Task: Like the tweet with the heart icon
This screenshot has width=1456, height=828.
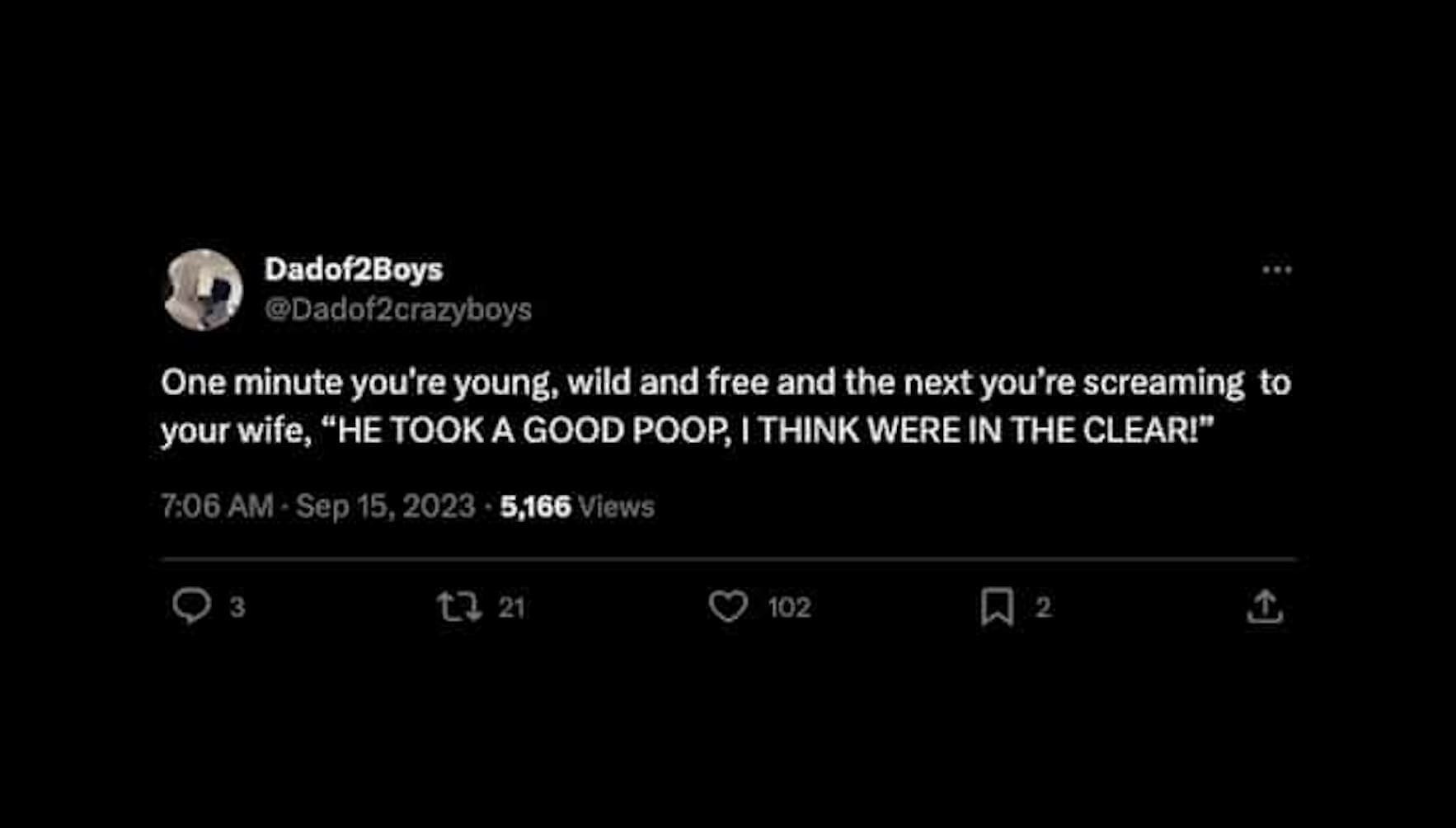Action: [728, 607]
